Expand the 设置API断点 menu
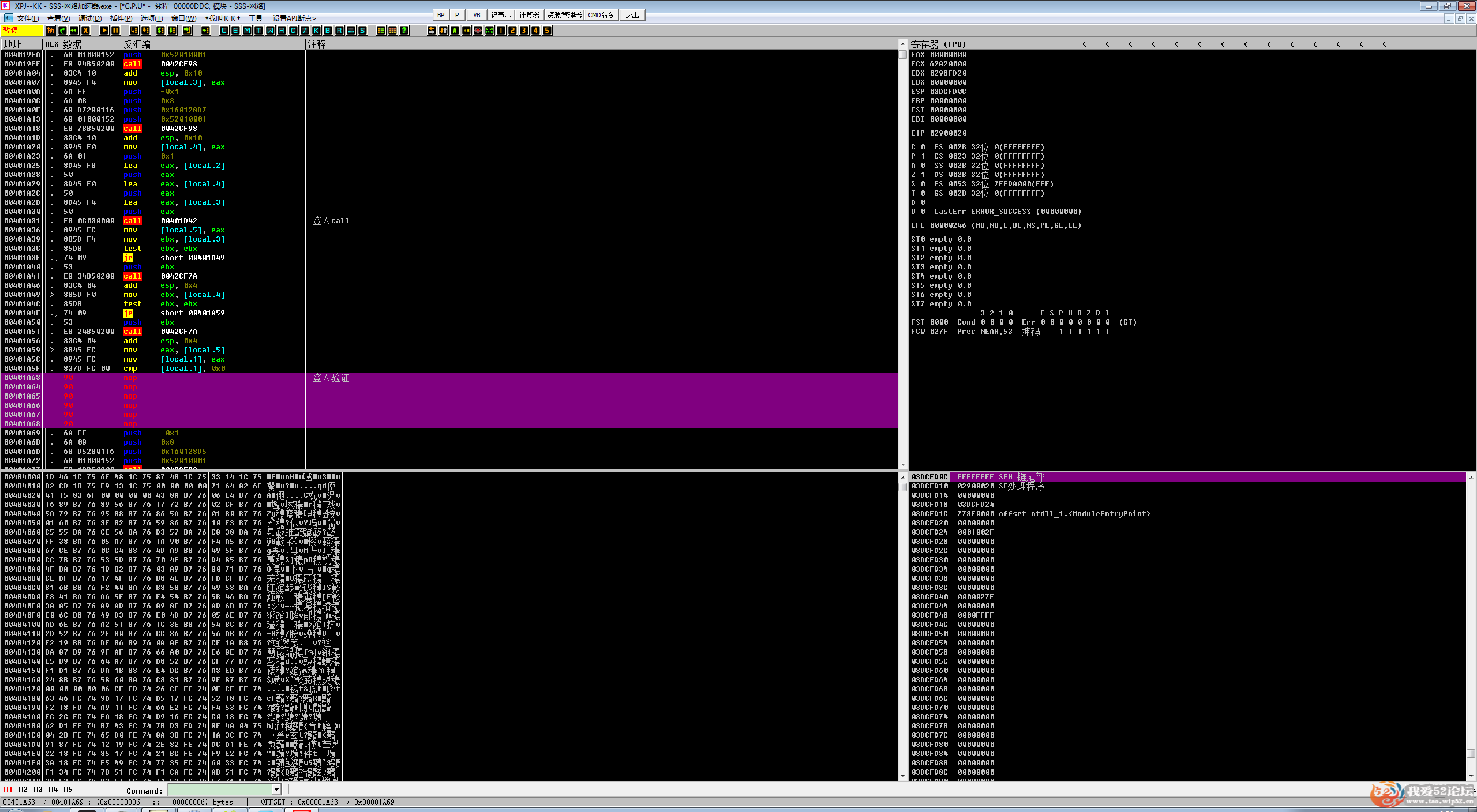Screen dimensions: 1477x812 294,18
